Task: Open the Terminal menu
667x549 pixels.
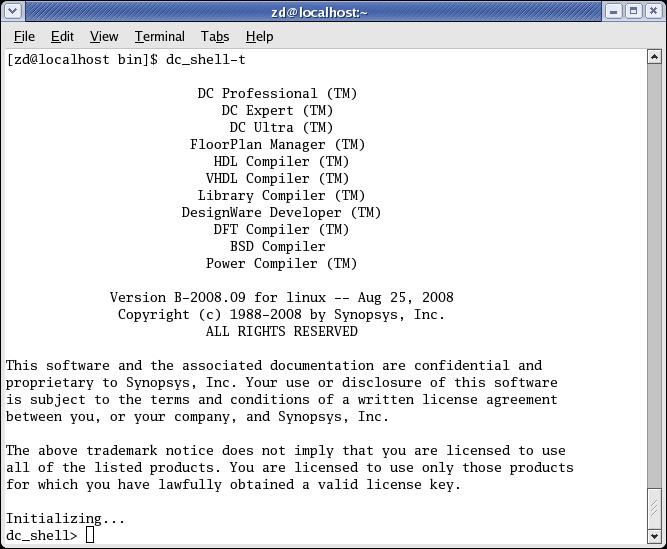Action: tap(160, 37)
